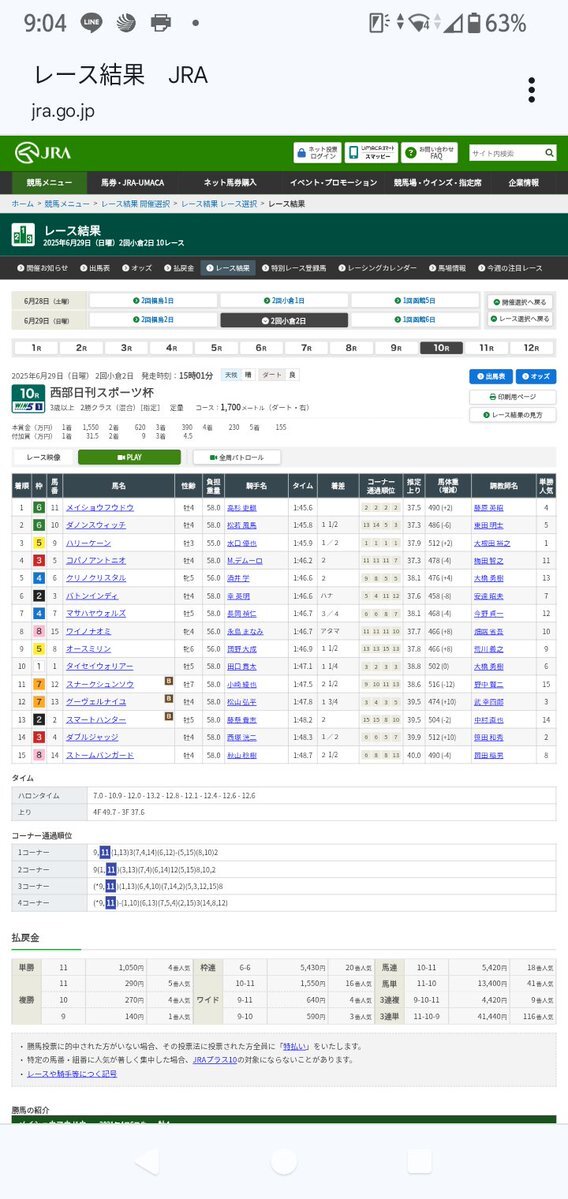568x1199 pixels.
Task: Open 特別レース登録馬 in subnav
Action: click(294, 268)
